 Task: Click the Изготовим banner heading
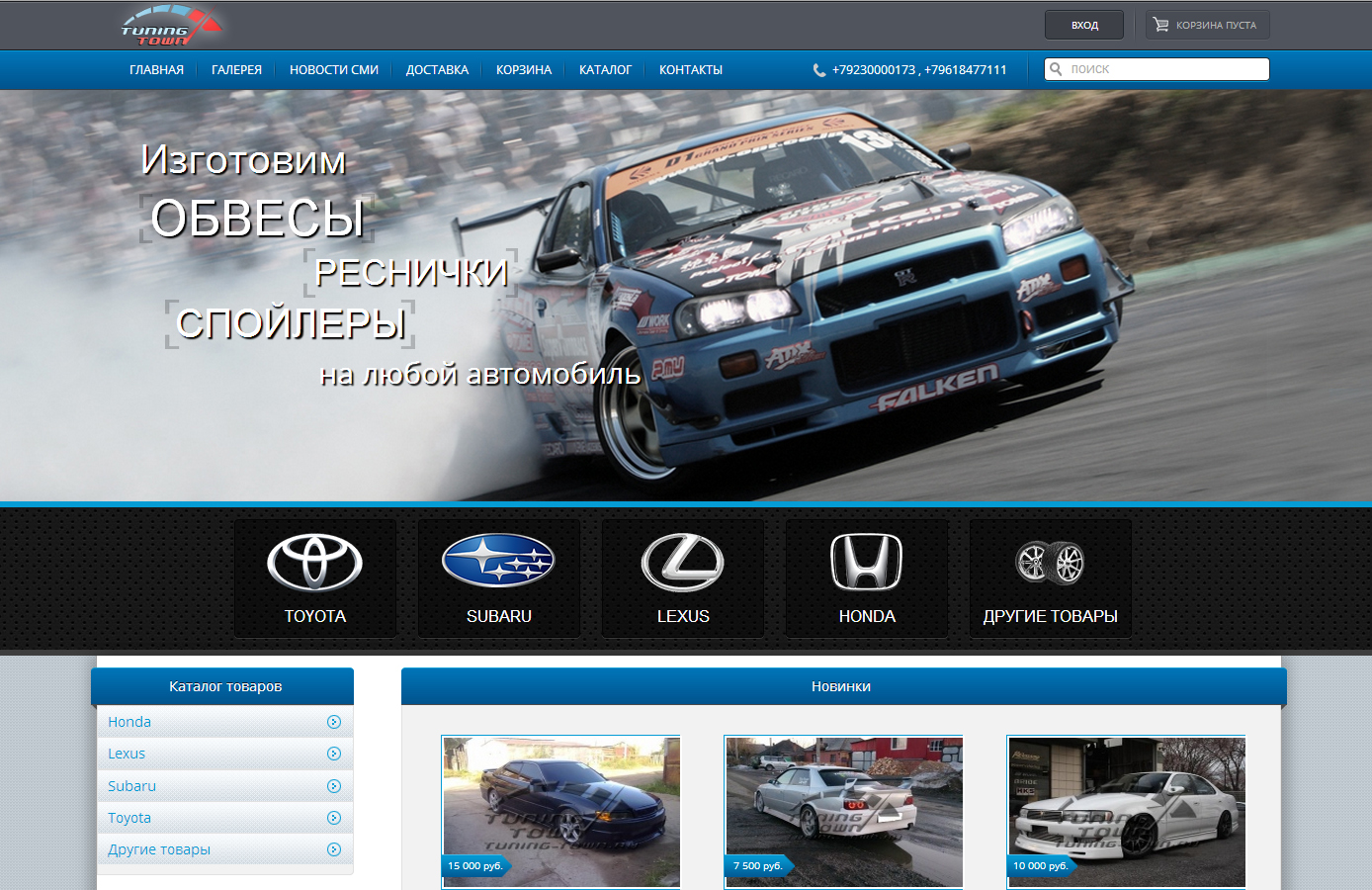(243, 160)
